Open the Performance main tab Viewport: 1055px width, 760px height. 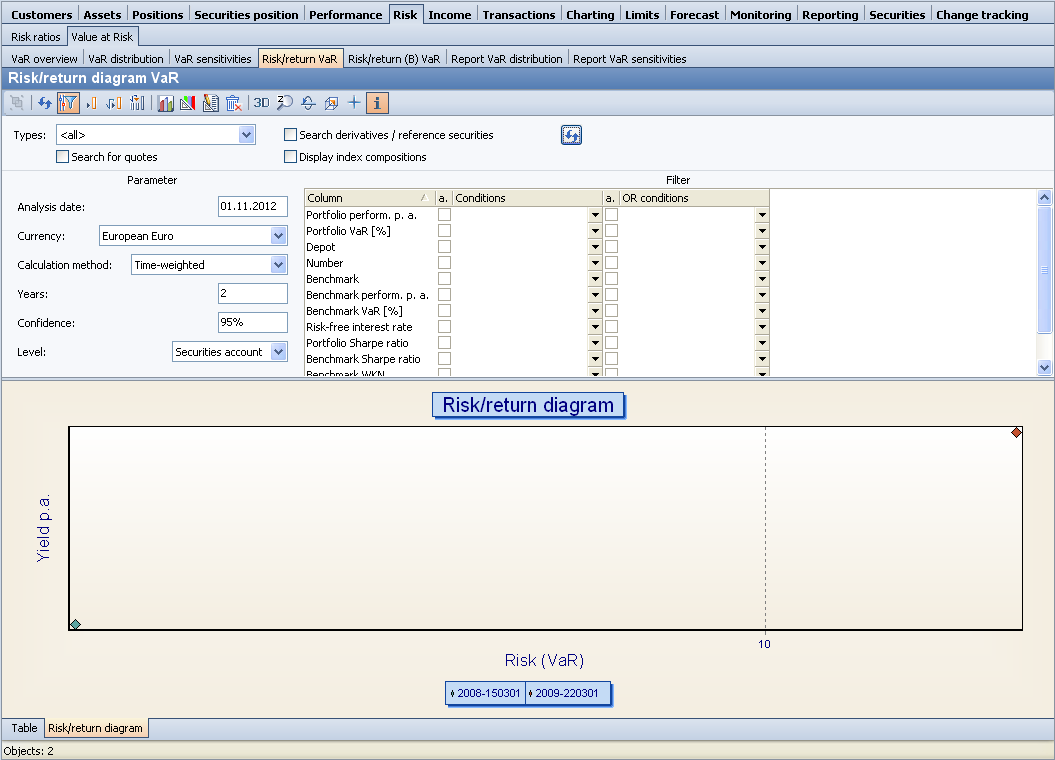click(x=345, y=15)
